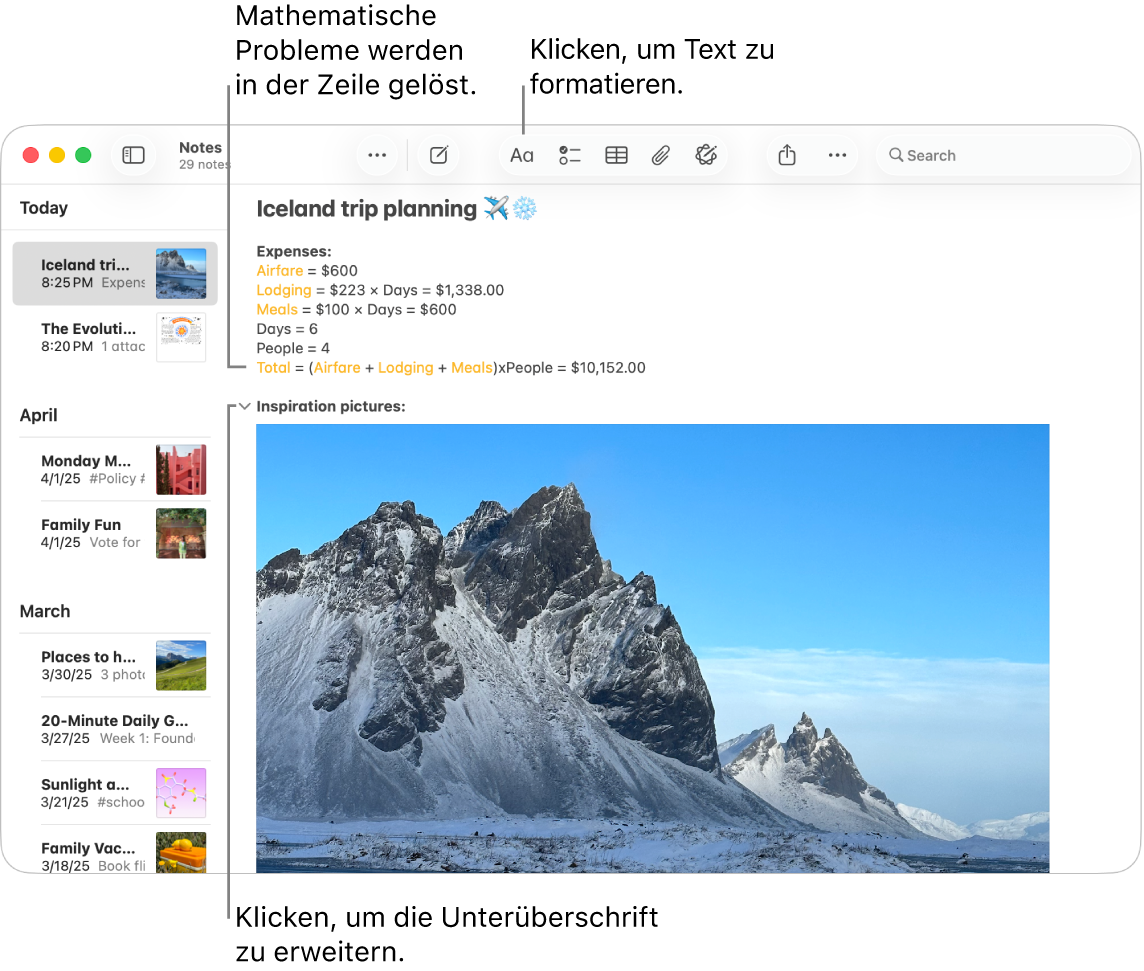1144x971 pixels.
Task: Create a new note with the compose icon
Action: (438, 155)
